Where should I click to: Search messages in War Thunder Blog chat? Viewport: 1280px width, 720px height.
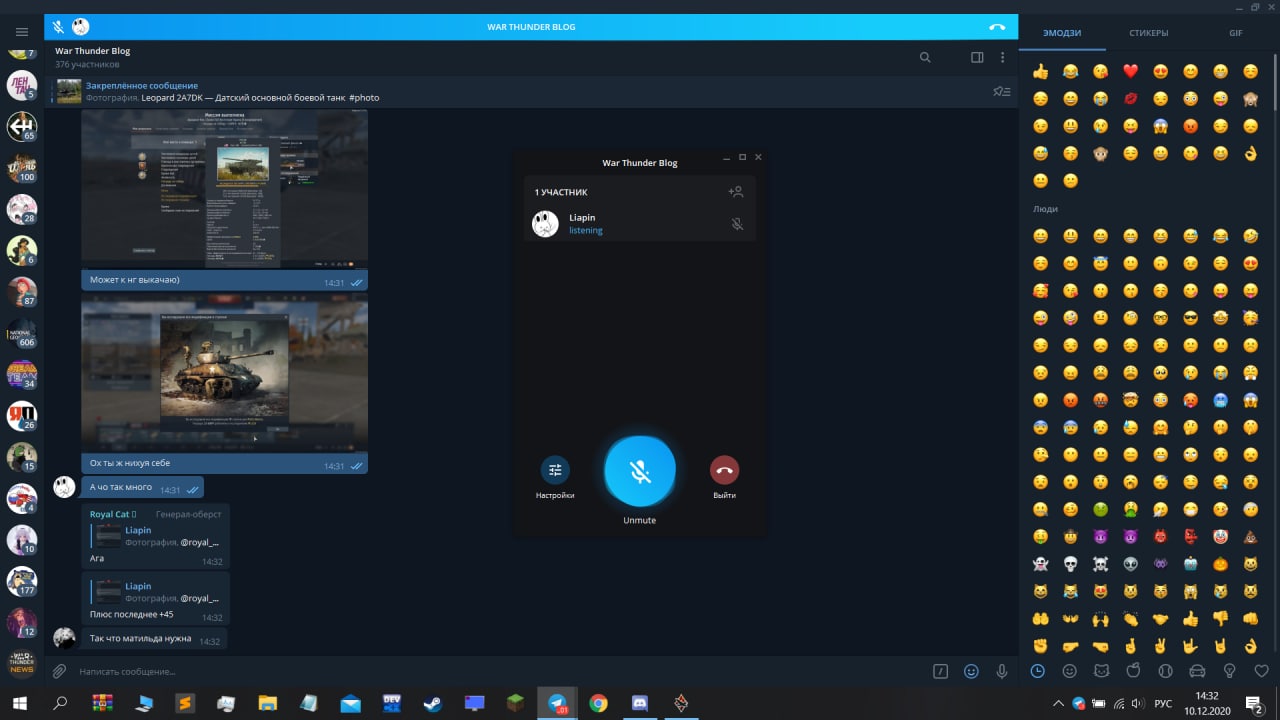pos(925,57)
